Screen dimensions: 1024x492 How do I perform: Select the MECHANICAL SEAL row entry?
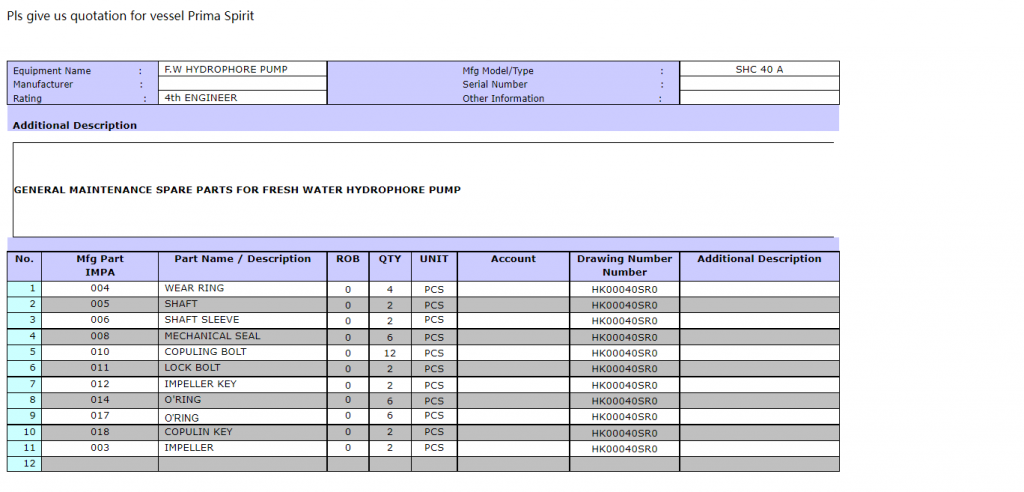tap(243, 336)
